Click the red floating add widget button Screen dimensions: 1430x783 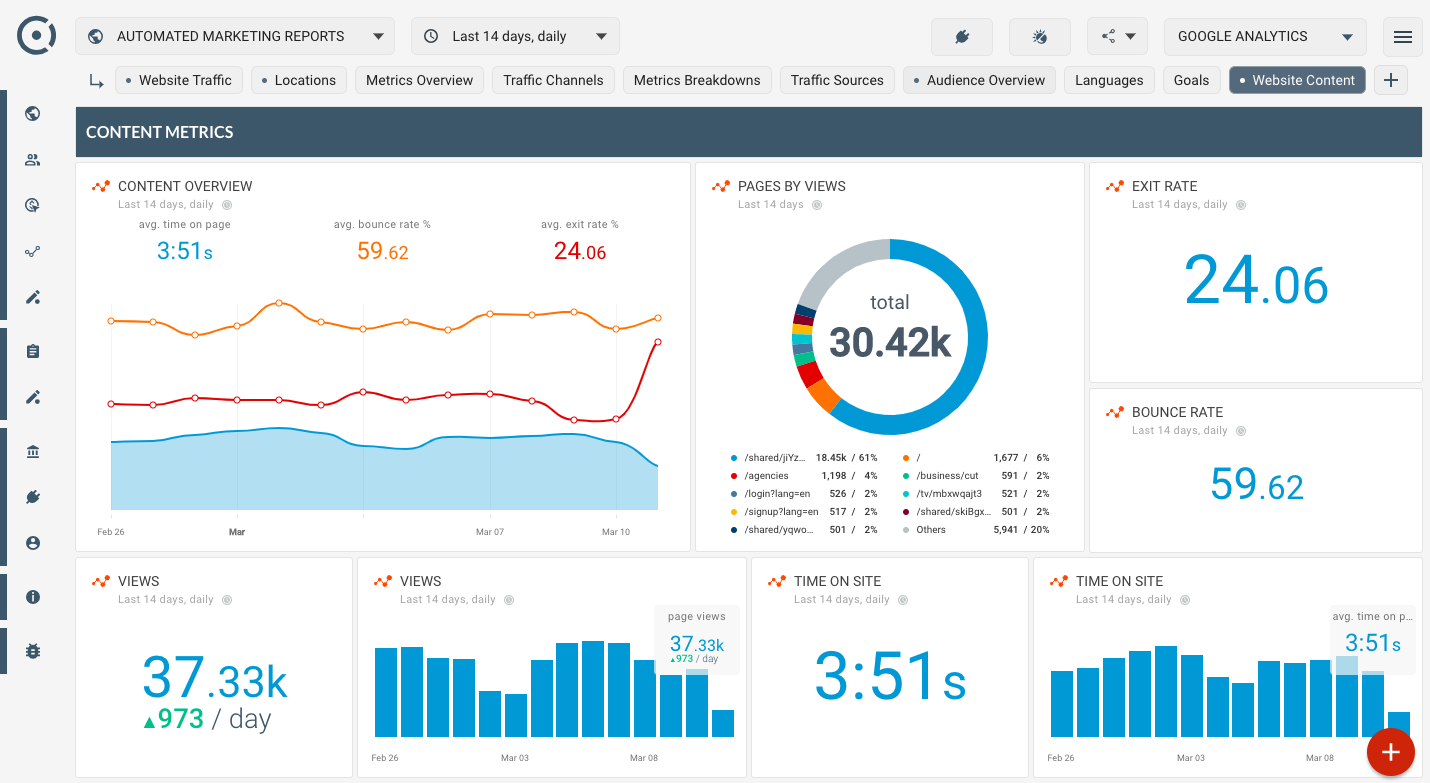[1390, 752]
